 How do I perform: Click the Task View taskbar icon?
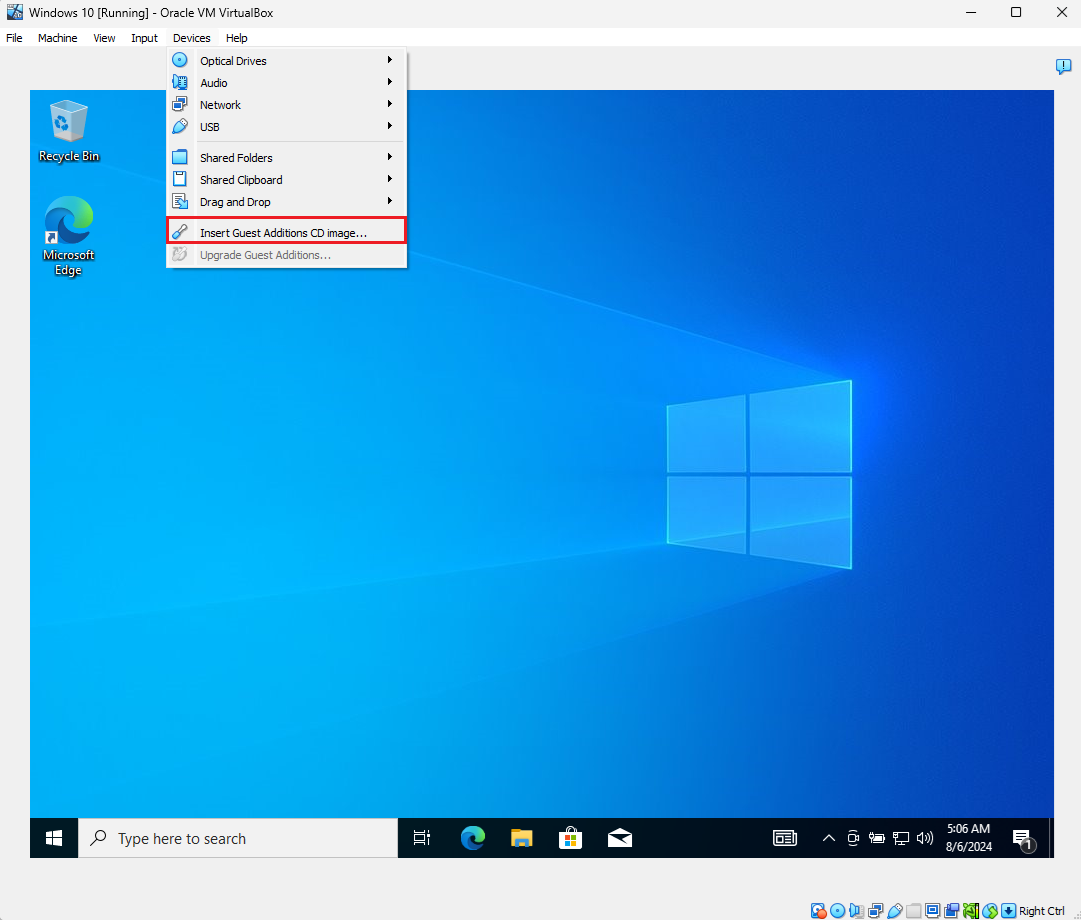(422, 838)
